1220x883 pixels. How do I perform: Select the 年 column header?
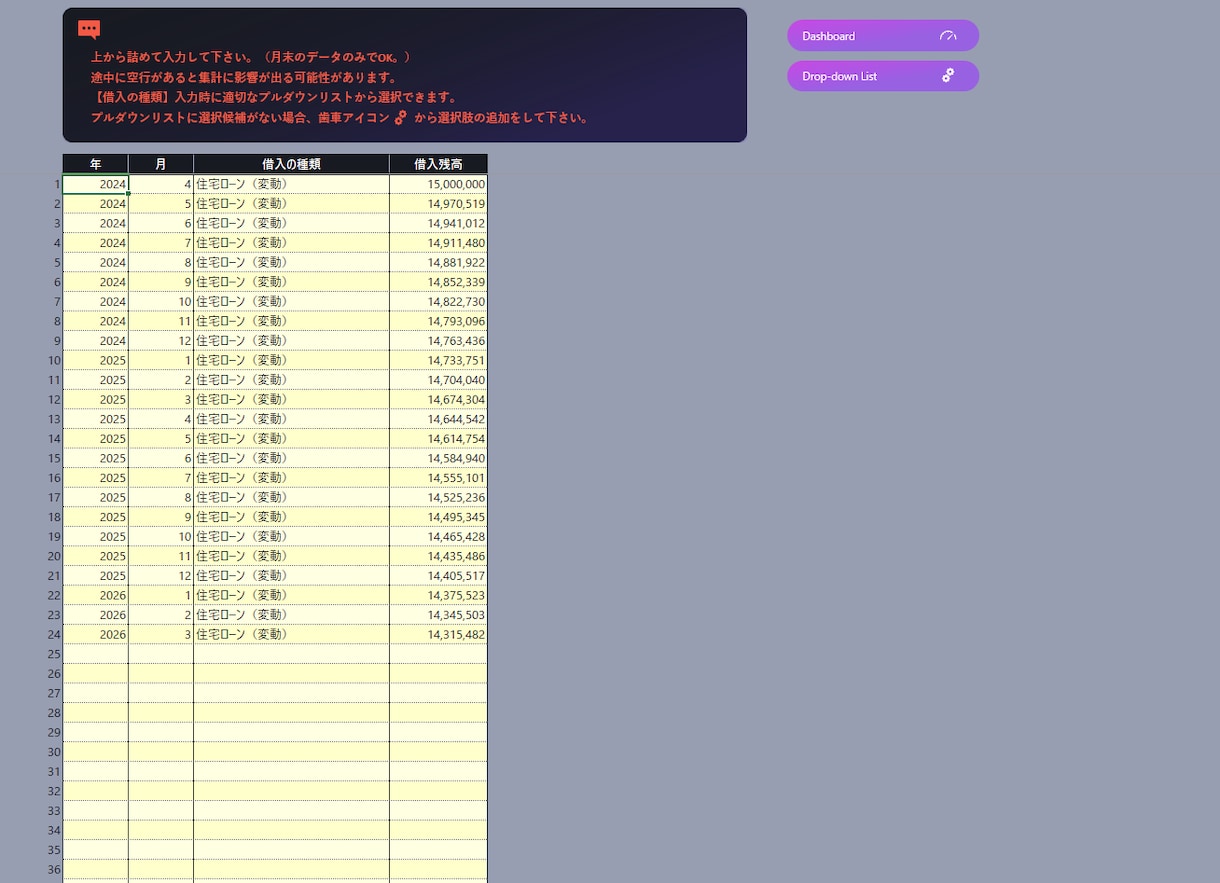click(x=96, y=164)
